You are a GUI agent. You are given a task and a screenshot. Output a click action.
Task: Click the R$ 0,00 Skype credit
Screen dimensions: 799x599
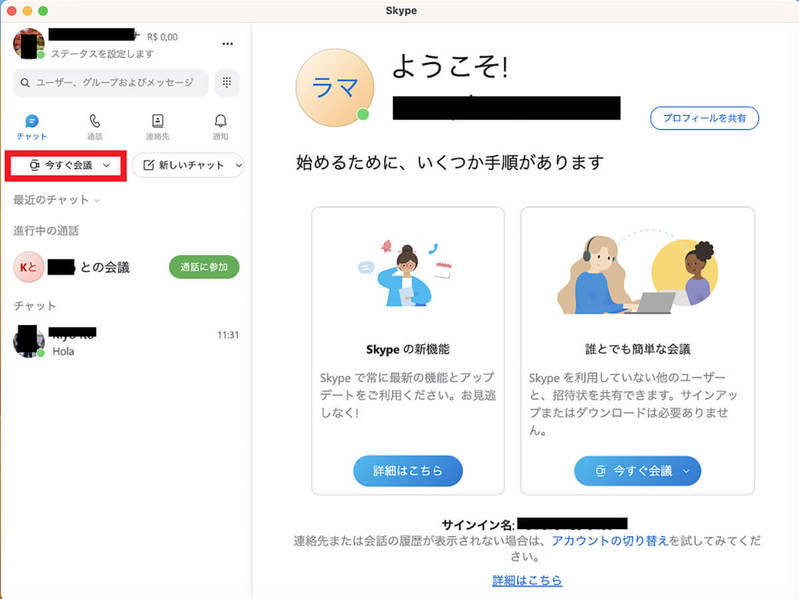[162, 37]
